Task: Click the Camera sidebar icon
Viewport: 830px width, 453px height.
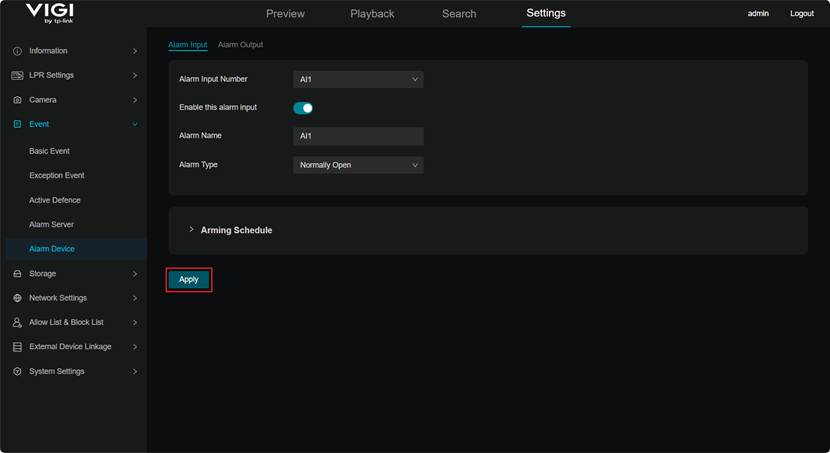Action: 17,100
